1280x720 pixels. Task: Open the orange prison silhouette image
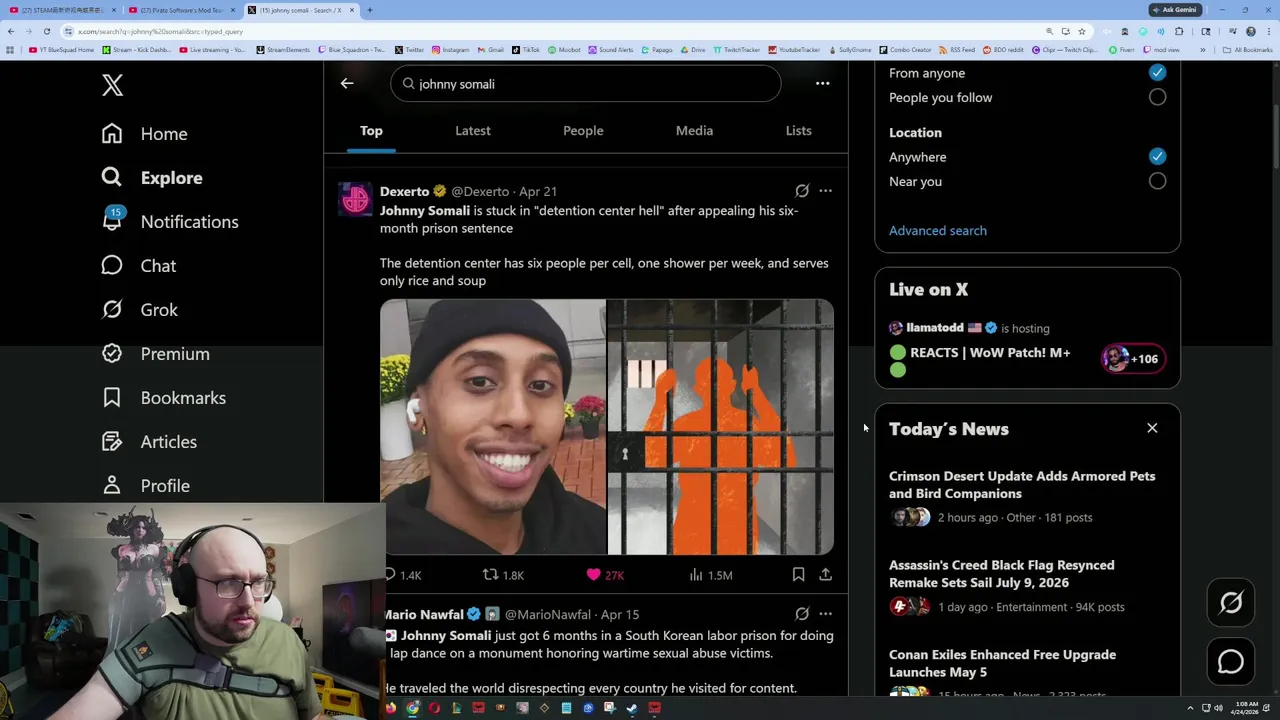click(x=721, y=427)
